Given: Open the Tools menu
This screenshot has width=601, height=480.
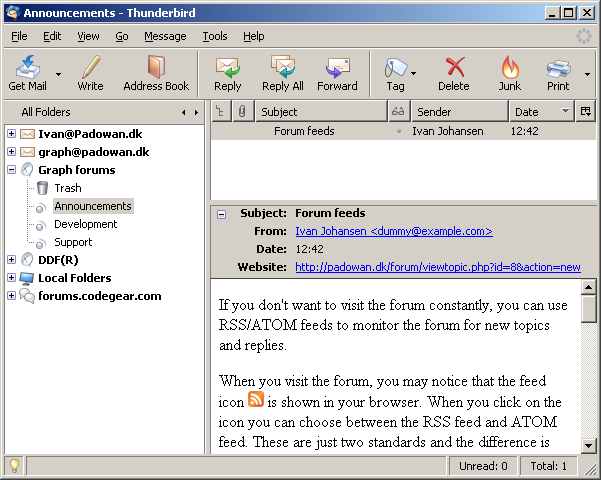Looking at the screenshot, I should click(x=215, y=36).
